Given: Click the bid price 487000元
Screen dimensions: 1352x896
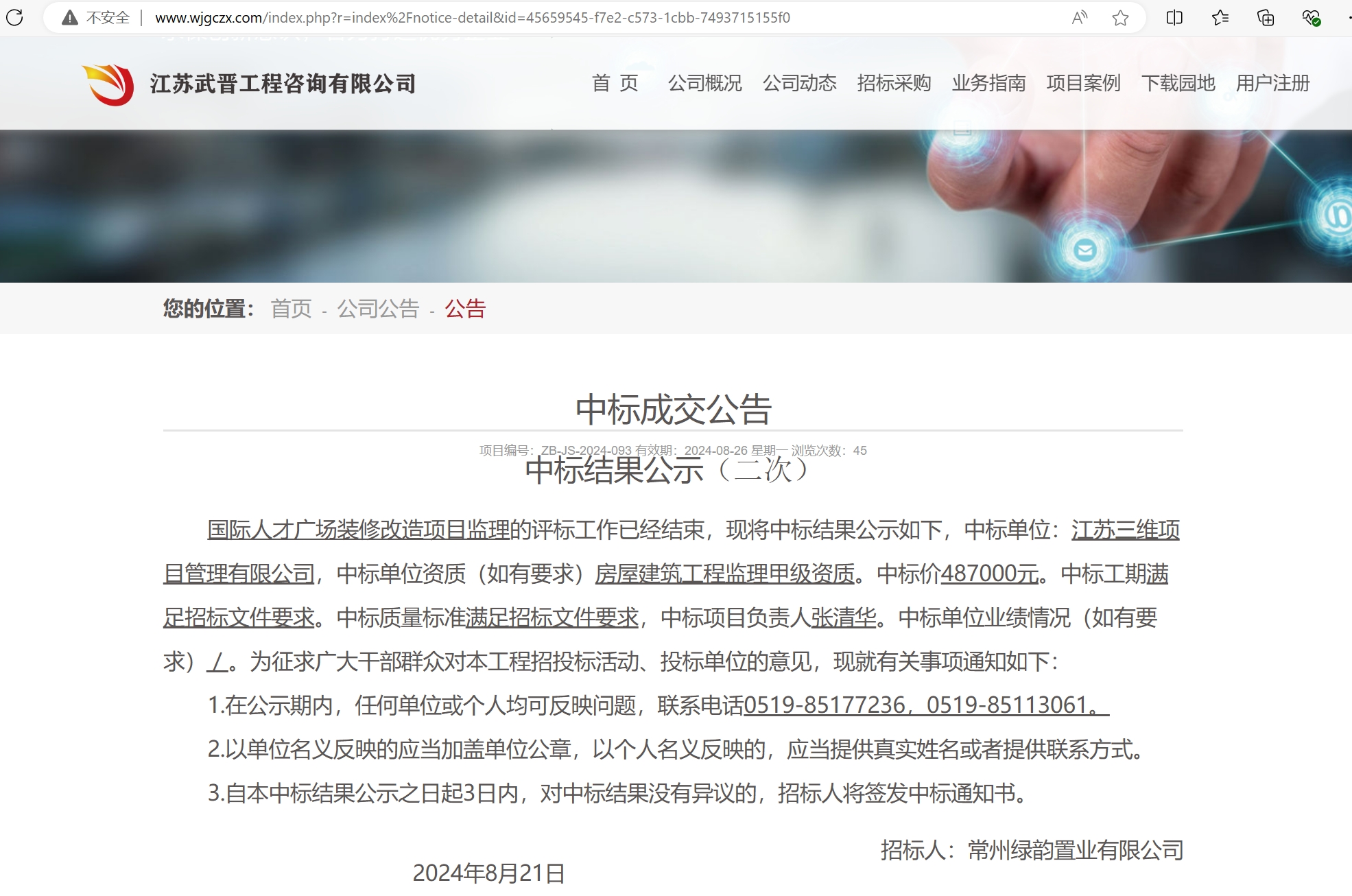Looking at the screenshot, I should click(990, 574).
